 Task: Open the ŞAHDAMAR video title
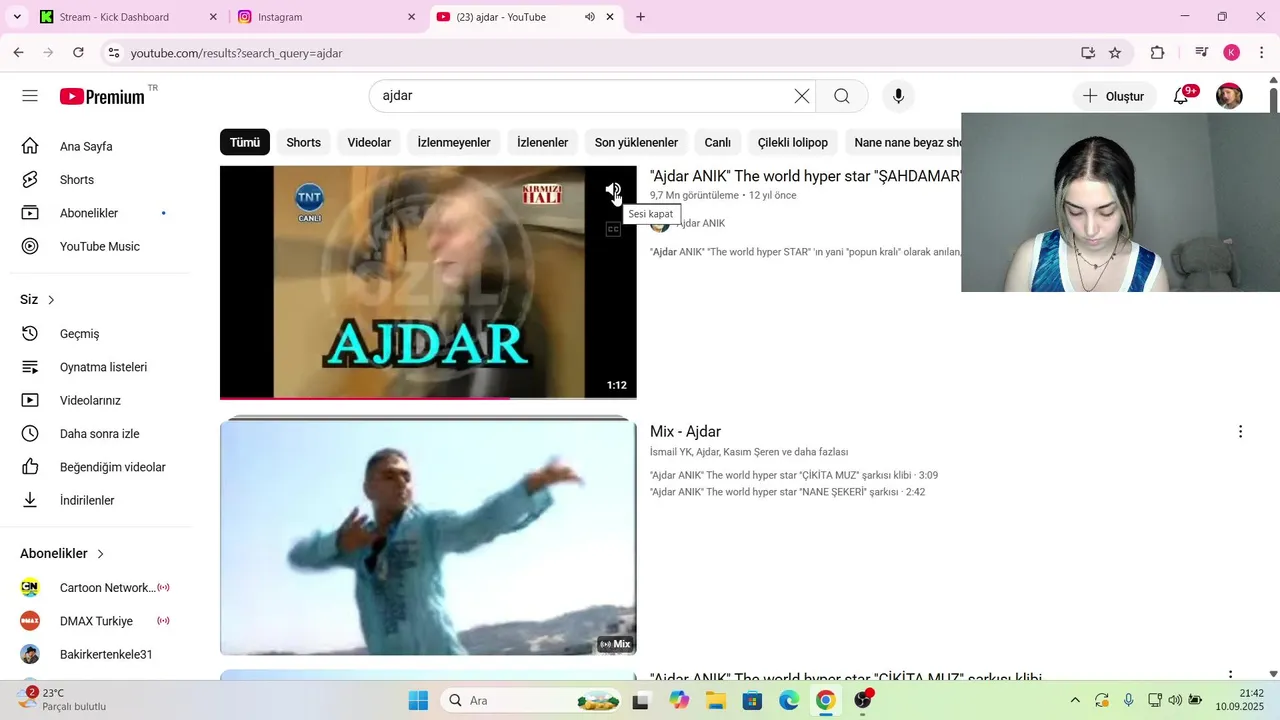(805, 176)
